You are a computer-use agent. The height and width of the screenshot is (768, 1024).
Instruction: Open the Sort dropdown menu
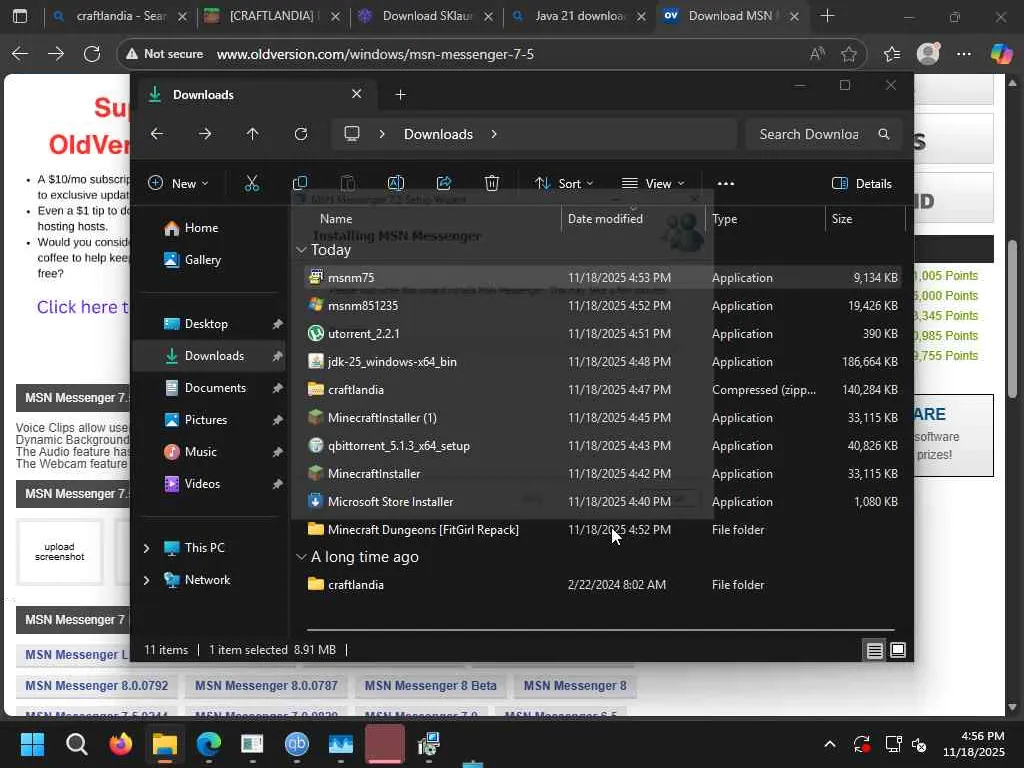pyautogui.click(x=564, y=184)
